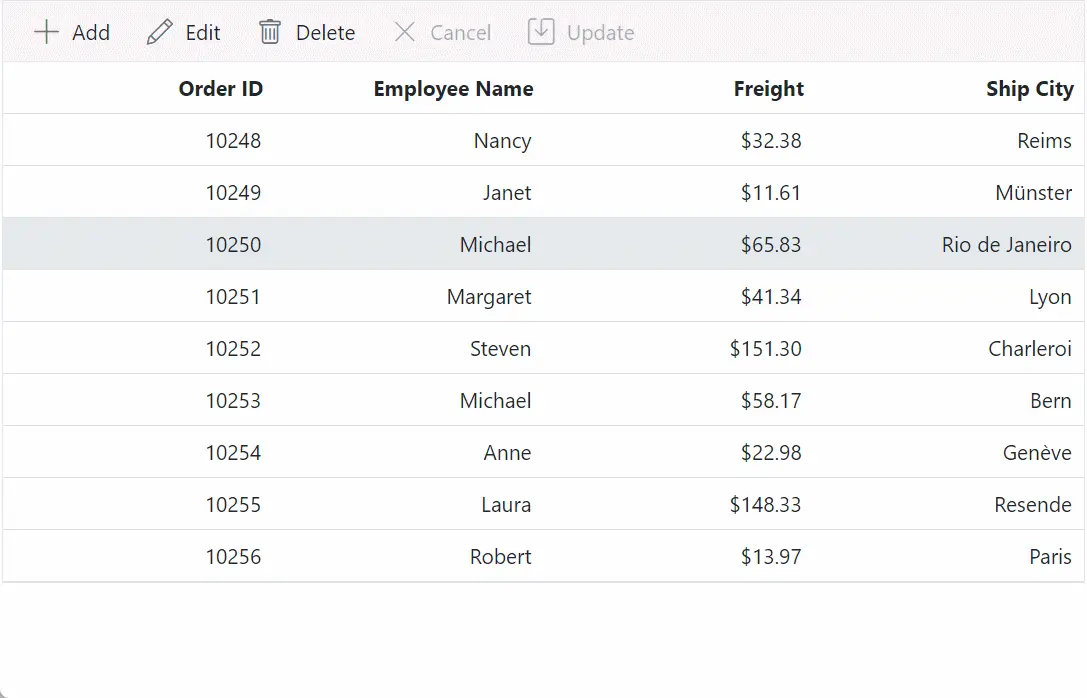Screen dimensions: 1087x698
Task: Click the plus icon next to Add
Action: (46, 32)
